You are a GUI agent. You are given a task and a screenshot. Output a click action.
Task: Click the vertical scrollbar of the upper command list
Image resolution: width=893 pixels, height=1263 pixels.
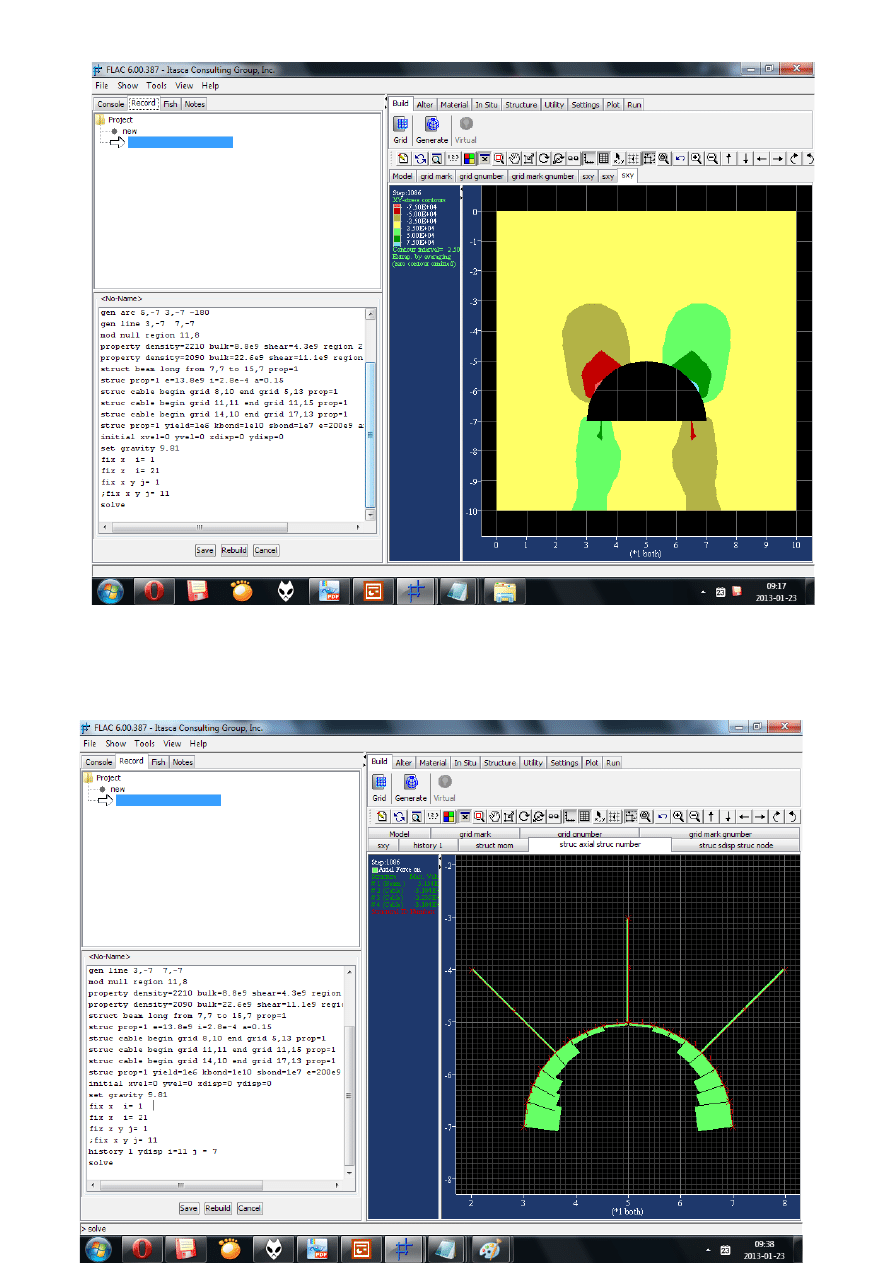(x=370, y=420)
